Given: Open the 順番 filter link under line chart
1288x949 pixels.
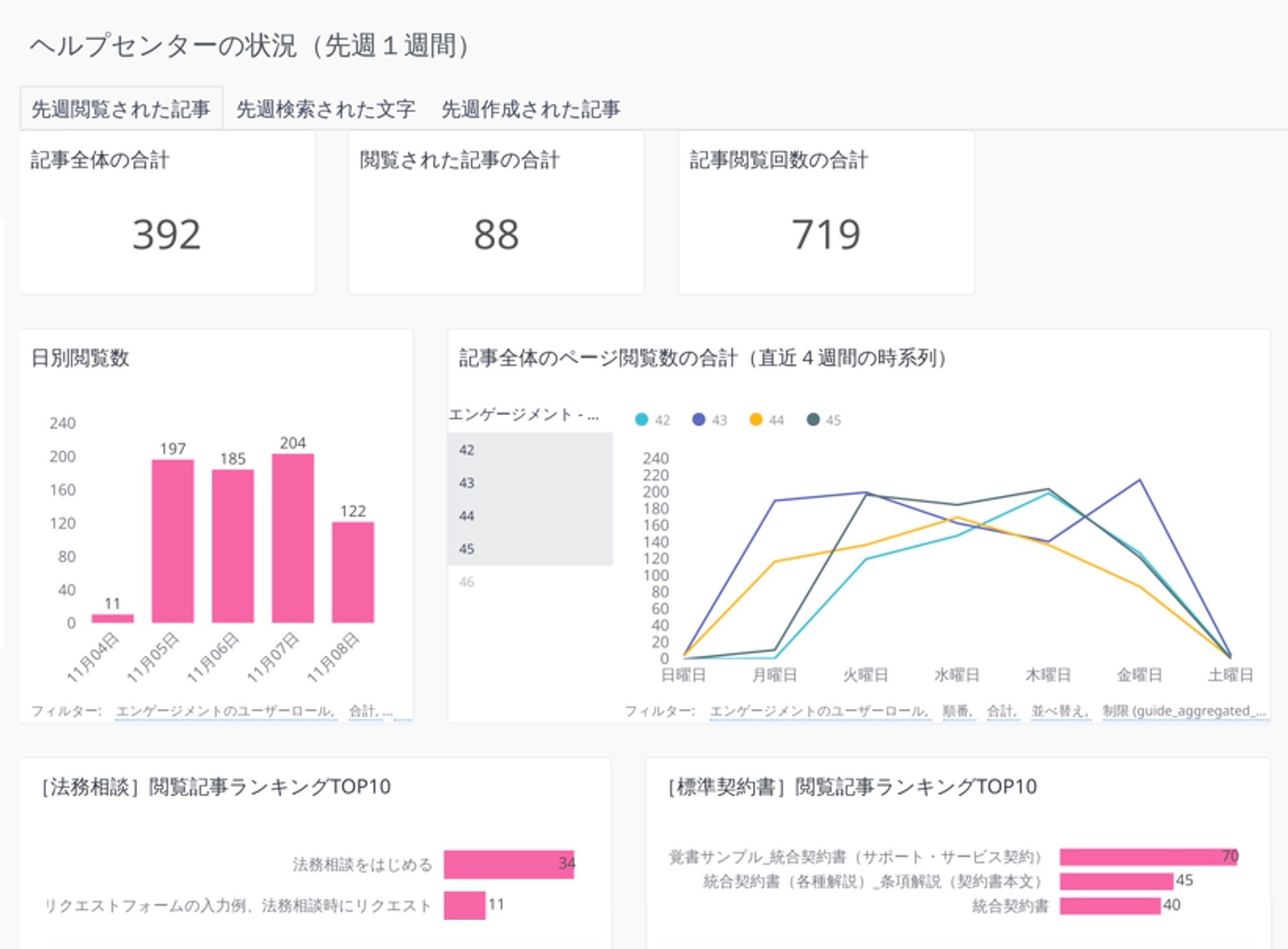Looking at the screenshot, I should (958, 711).
